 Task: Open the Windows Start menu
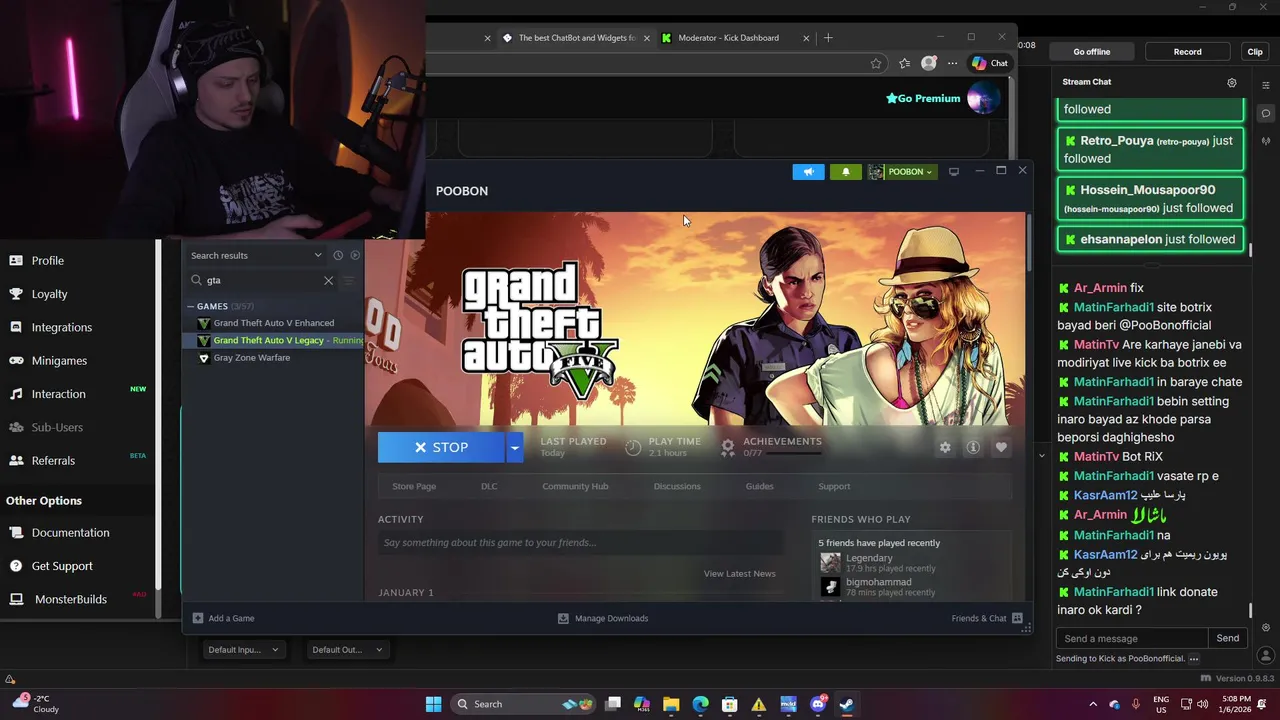coord(433,704)
